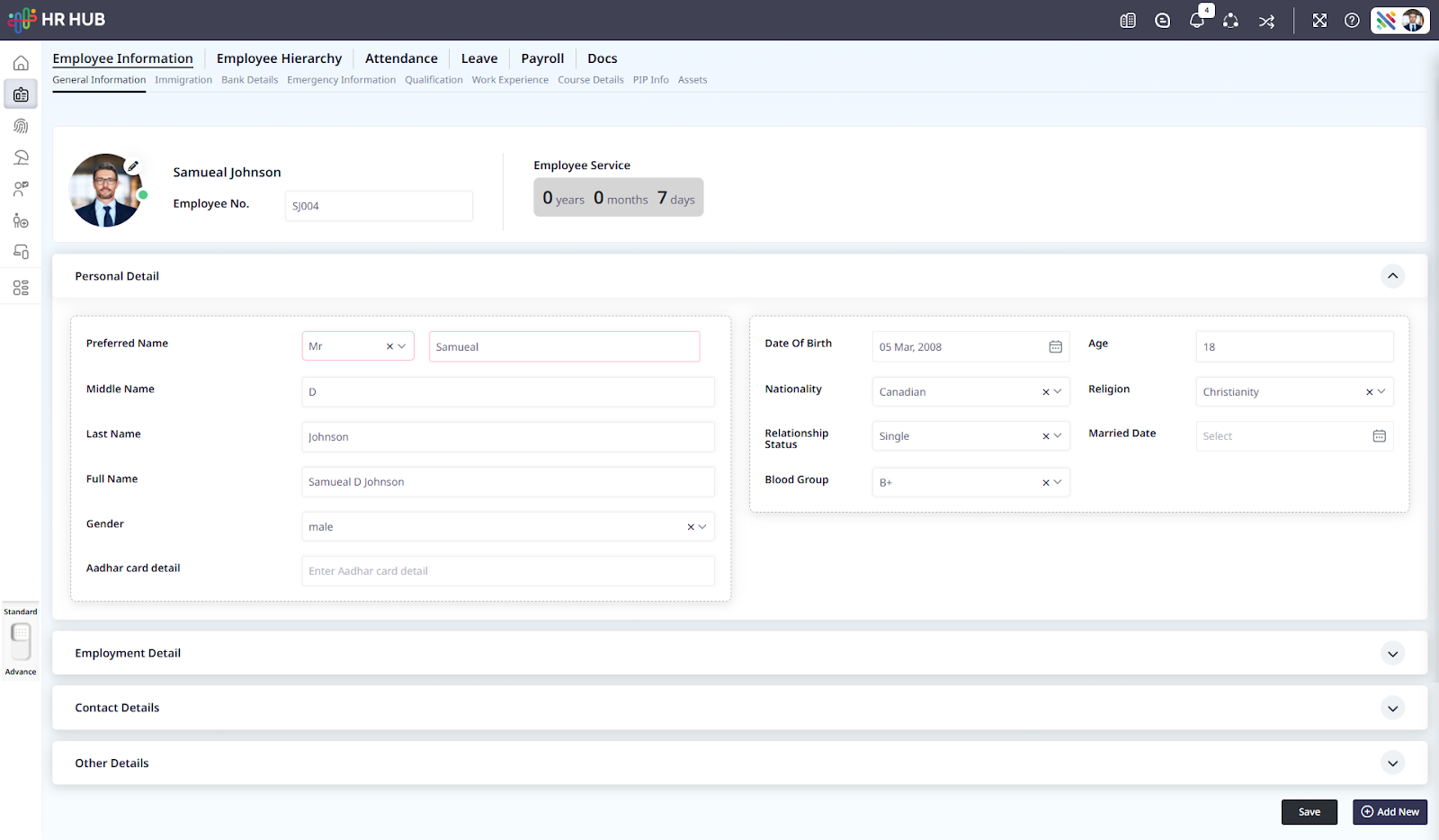
Task: Open Date Of Birth calendar icon
Action: pyautogui.click(x=1055, y=347)
